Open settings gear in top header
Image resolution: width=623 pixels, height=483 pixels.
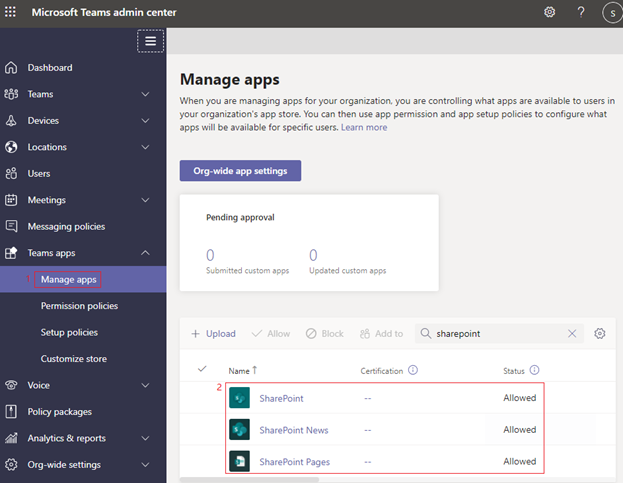(x=549, y=12)
